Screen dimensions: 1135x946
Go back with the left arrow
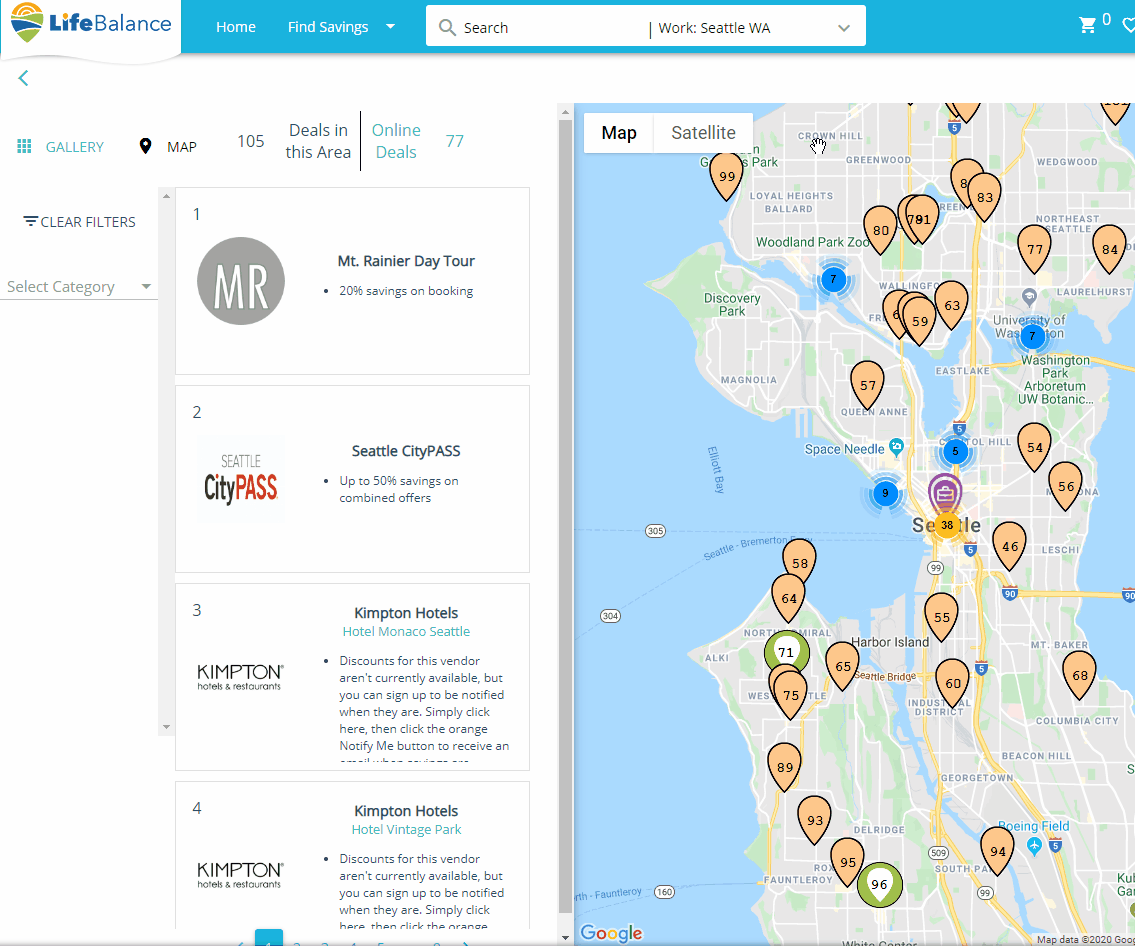[x=23, y=78]
